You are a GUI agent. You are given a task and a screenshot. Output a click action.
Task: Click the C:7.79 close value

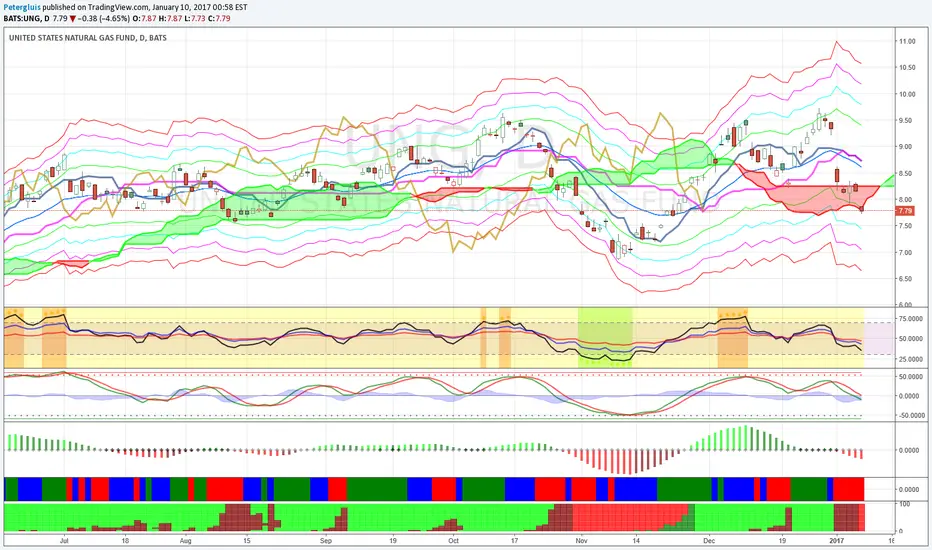pos(218,18)
